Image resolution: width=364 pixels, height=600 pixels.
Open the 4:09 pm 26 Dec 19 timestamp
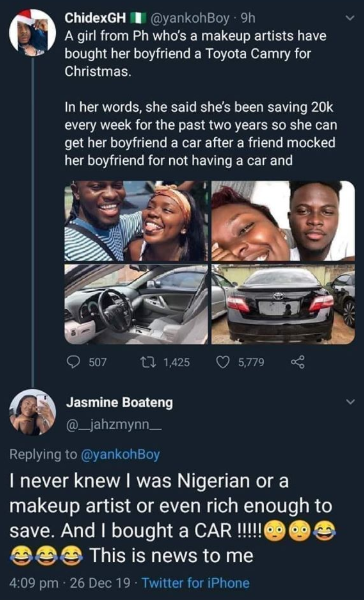70,583
